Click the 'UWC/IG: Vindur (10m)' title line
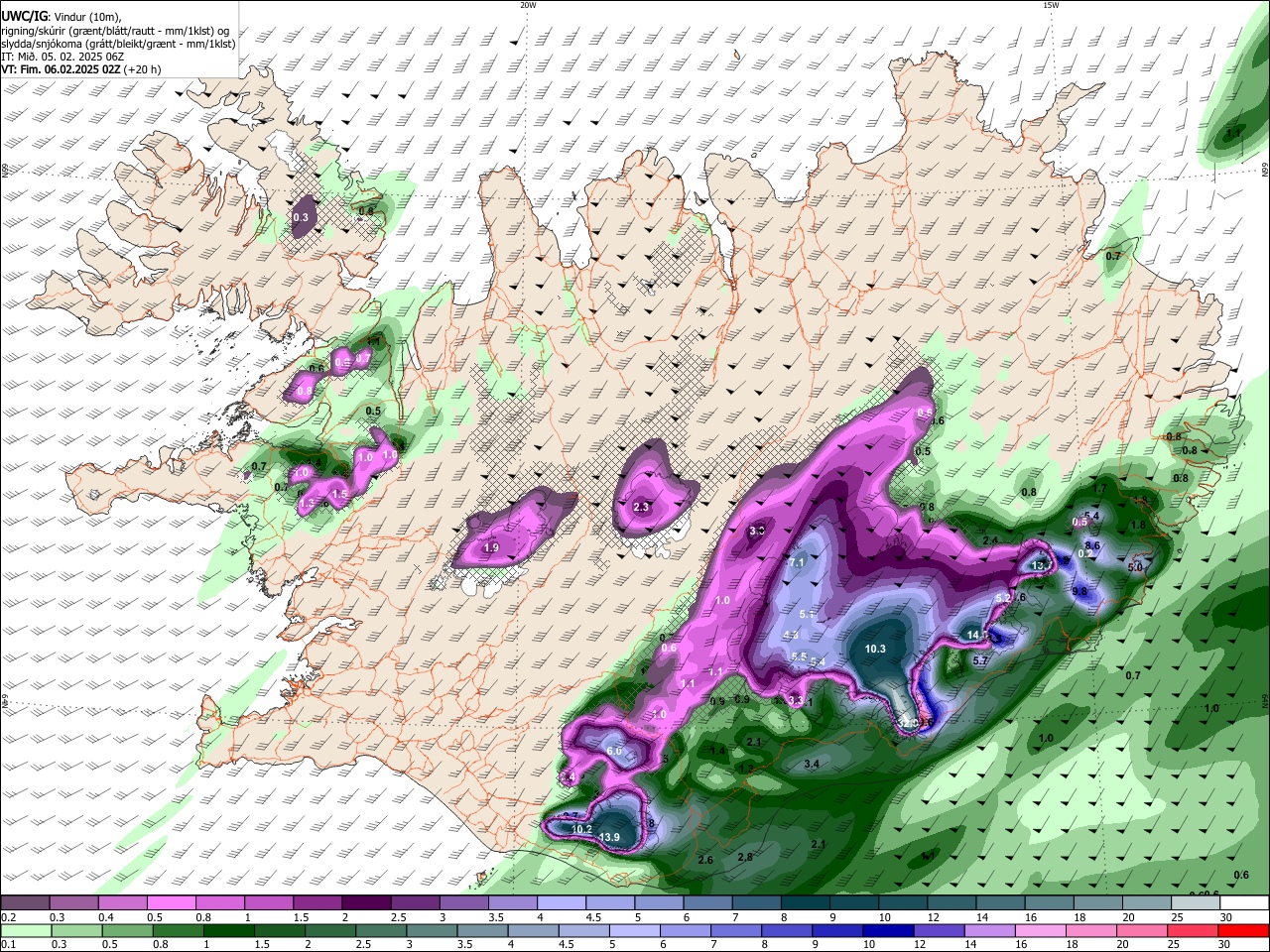Viewport: 1270px width, 952px height. [x=61, y=16]
